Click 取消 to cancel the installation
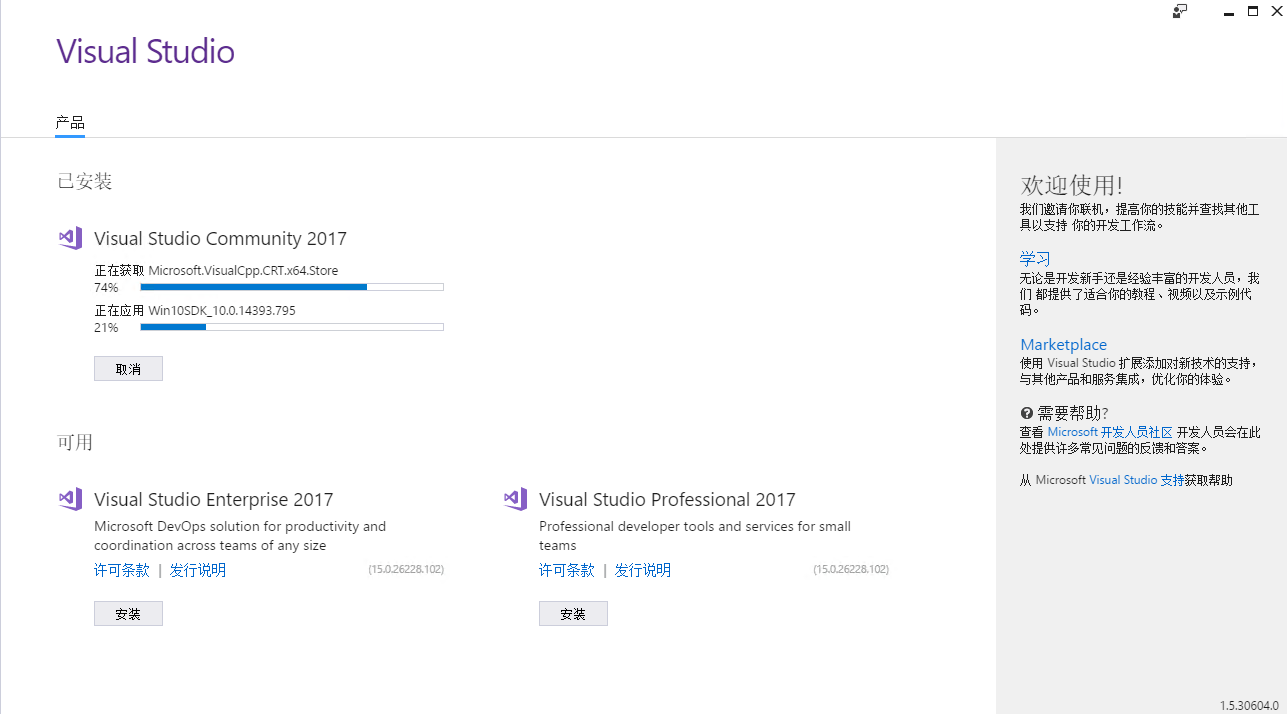This screenshot has width=1287, height=714. pyautogui.click(x=128, y=368)
